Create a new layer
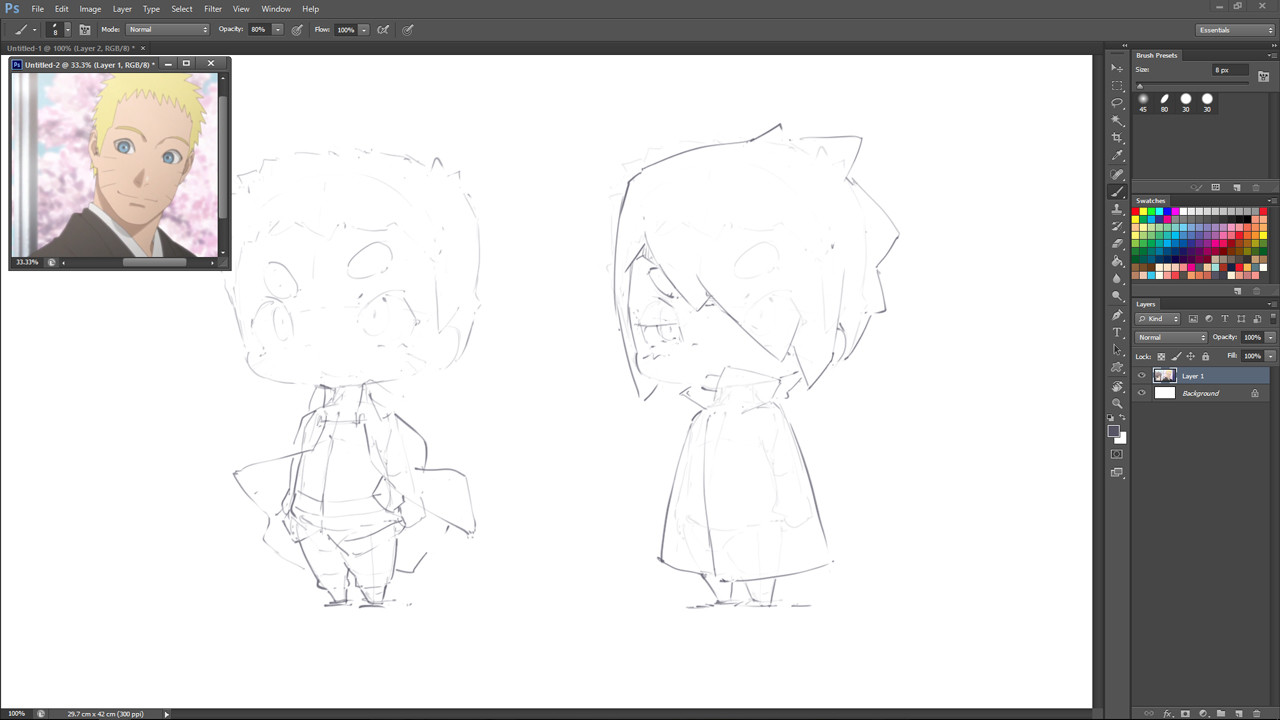The height and width of the screenshot is (720, 1280). (x=1239, y=714)
